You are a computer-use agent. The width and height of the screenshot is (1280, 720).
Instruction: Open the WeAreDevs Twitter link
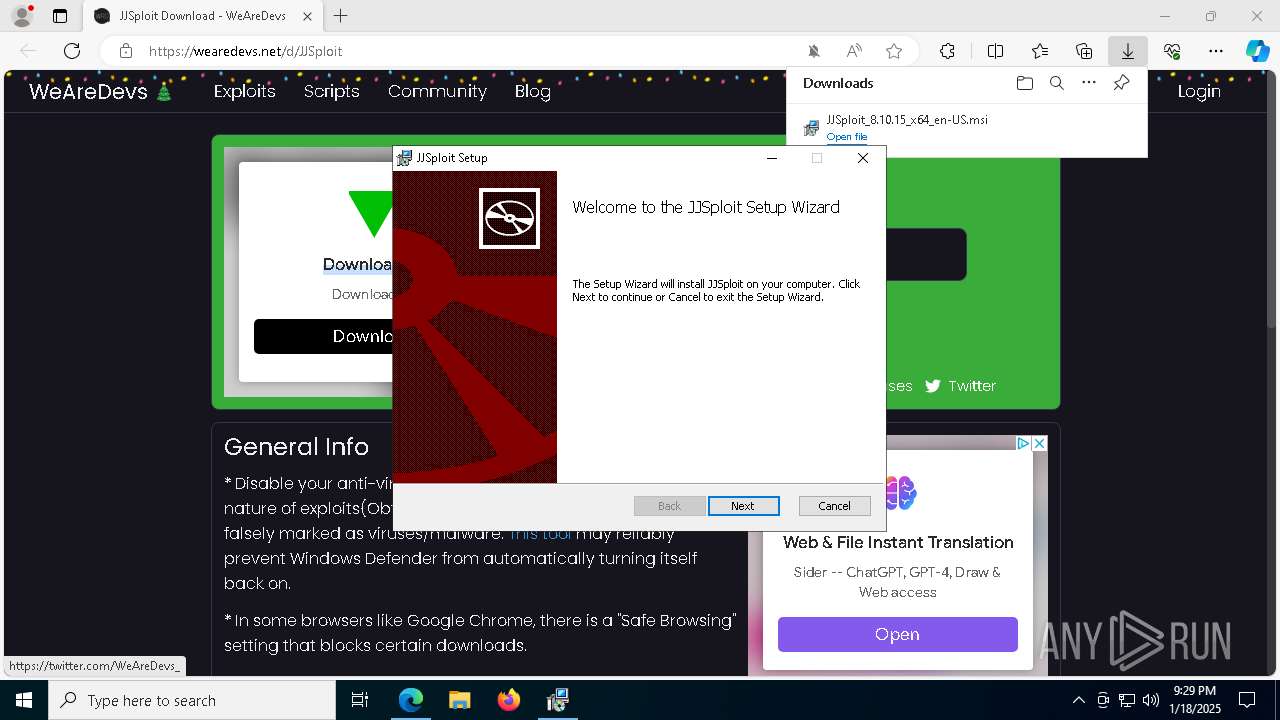click(x=960, y=386)
